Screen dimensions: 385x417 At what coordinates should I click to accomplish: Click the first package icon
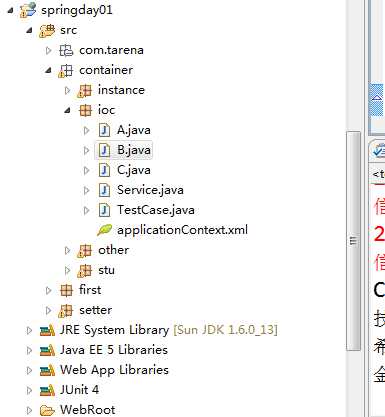click(66, 290)
